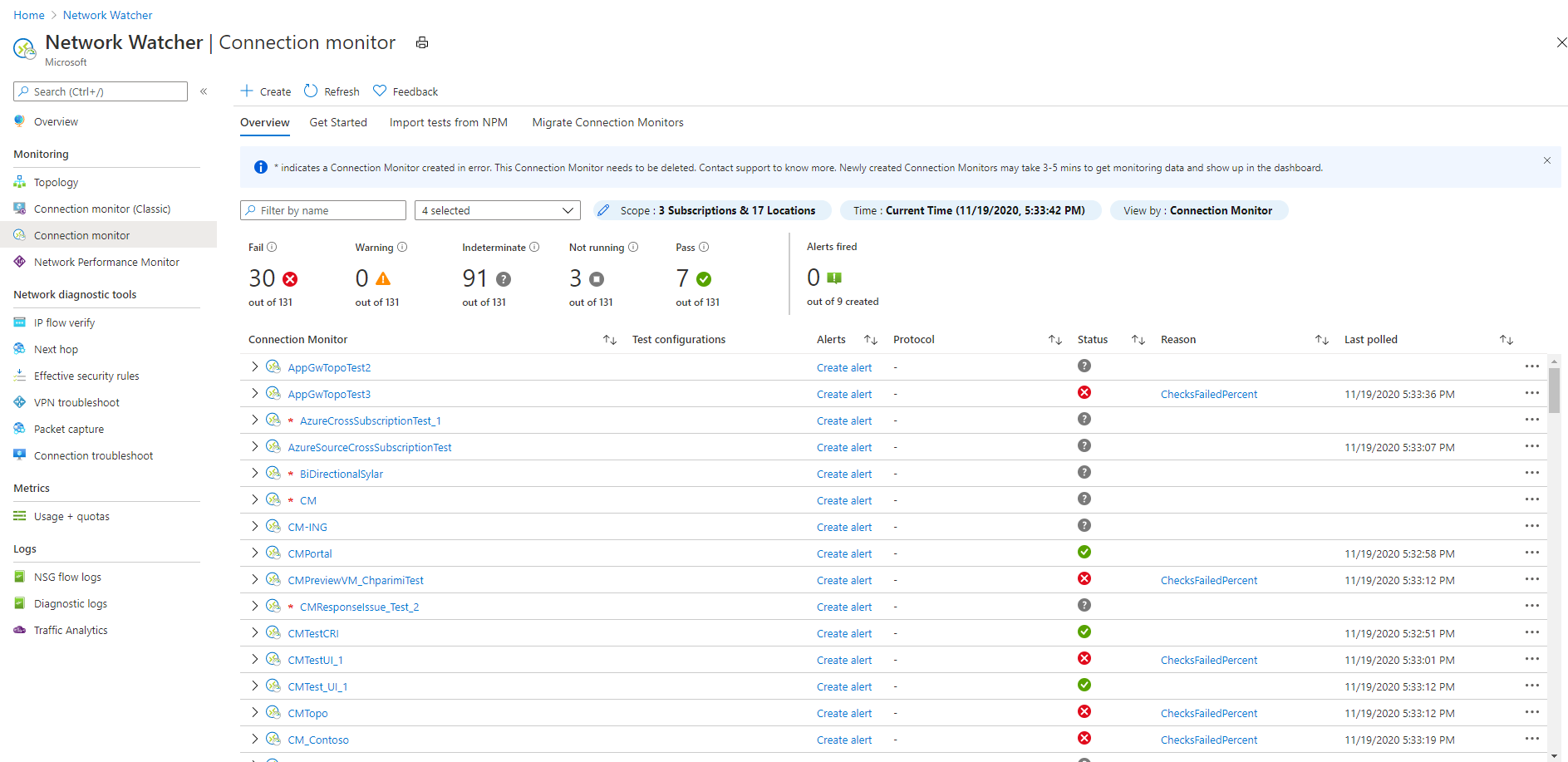Open the Topology tool in the sidebar

[57, 181]
